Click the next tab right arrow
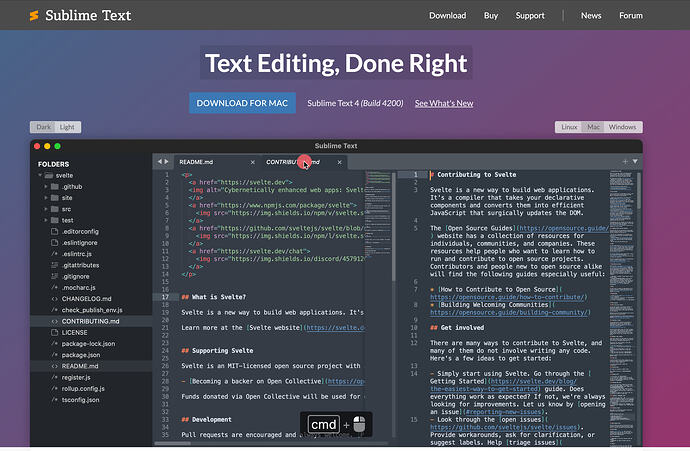The height and width of the screenshot is (451, 690). coord(166,161)
